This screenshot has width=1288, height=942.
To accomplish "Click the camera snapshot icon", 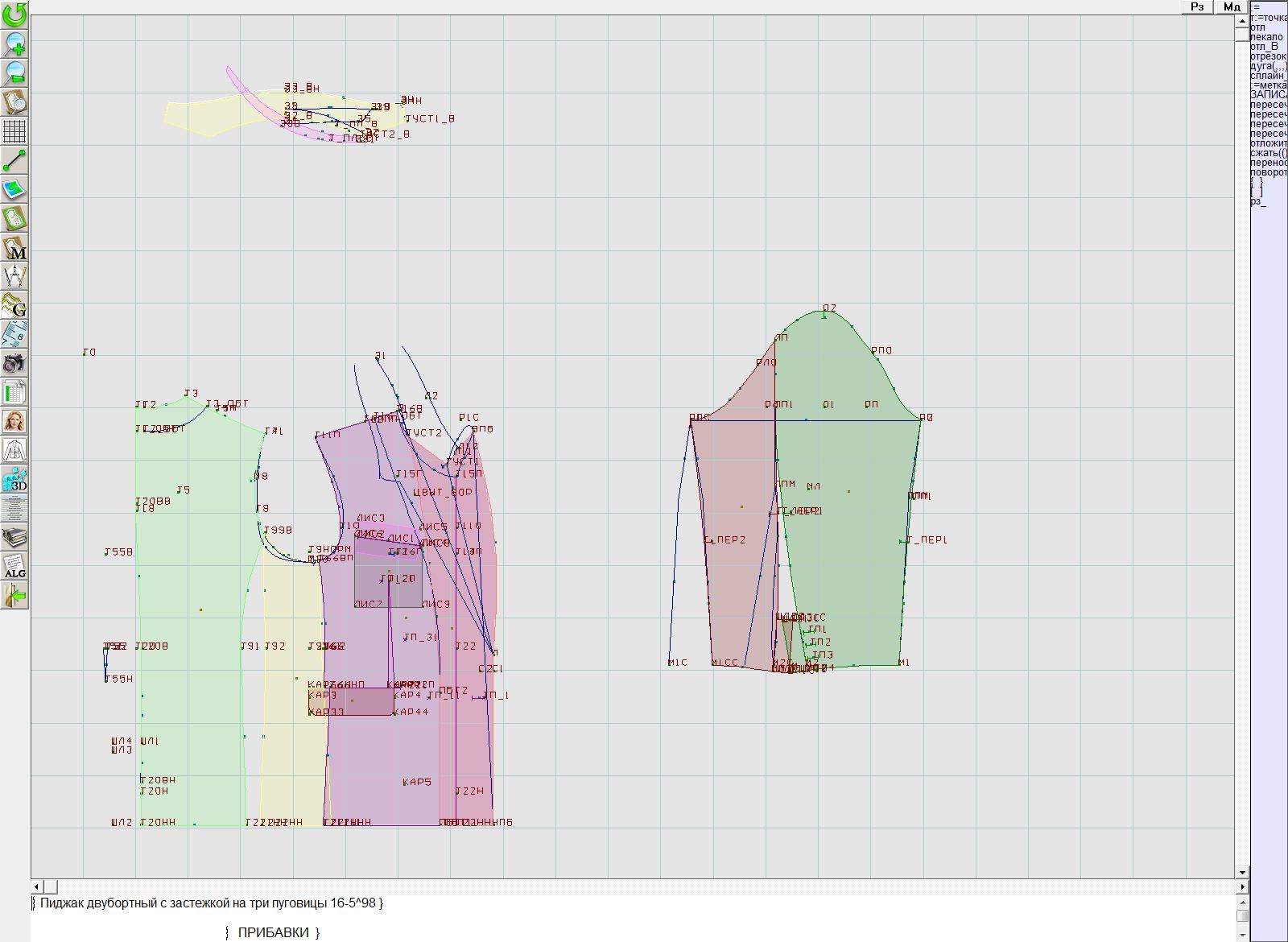I will 14,363.
